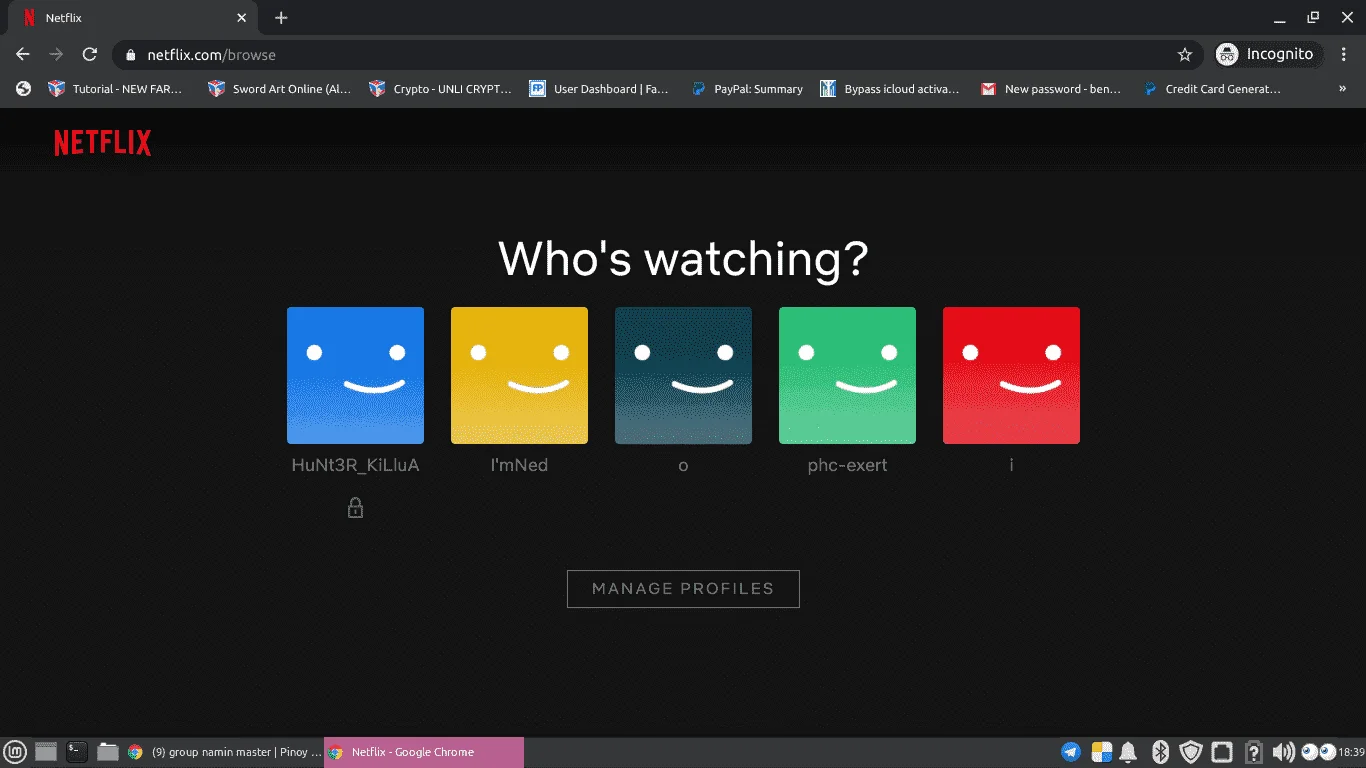Close the Netflix tab
The height and width of the screenshot is (768, 1366).
[242, 18]
